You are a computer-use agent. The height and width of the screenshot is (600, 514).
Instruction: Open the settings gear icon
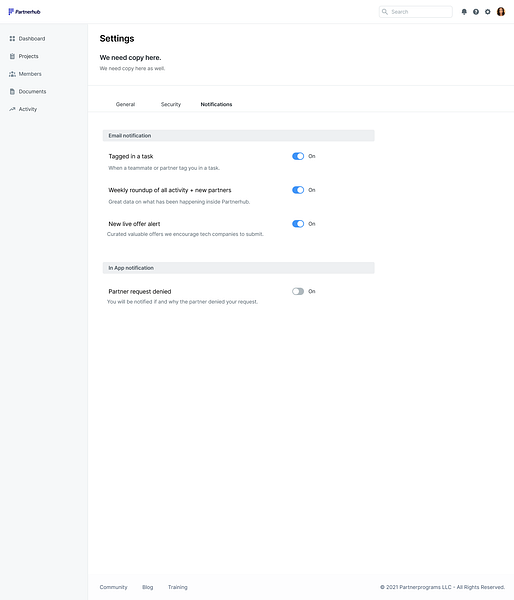pos(488,12)
